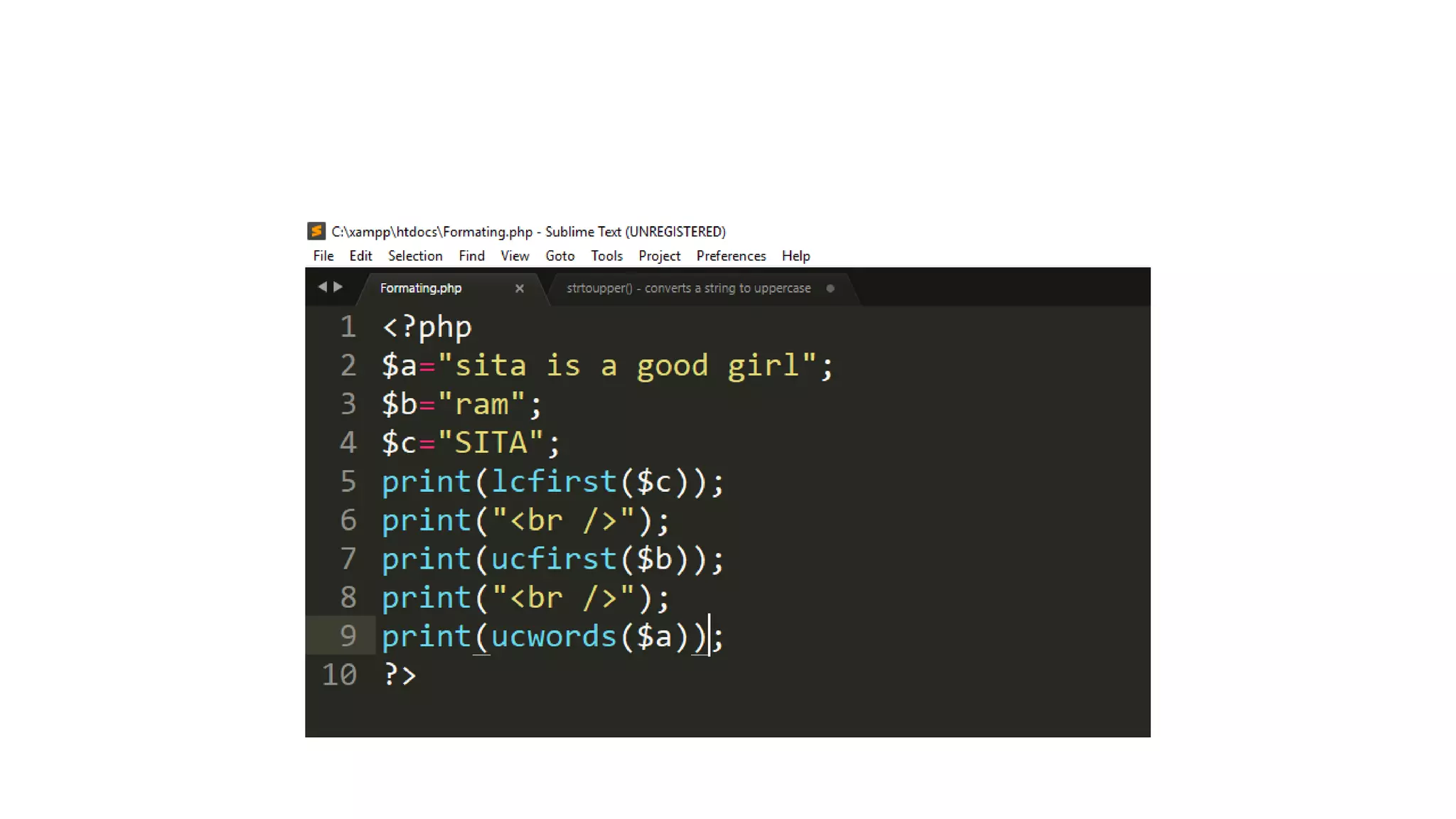Switch to strtoupper() converts string tab
The height and width of the screenshot is (819, 1456).
coord(687,288)
